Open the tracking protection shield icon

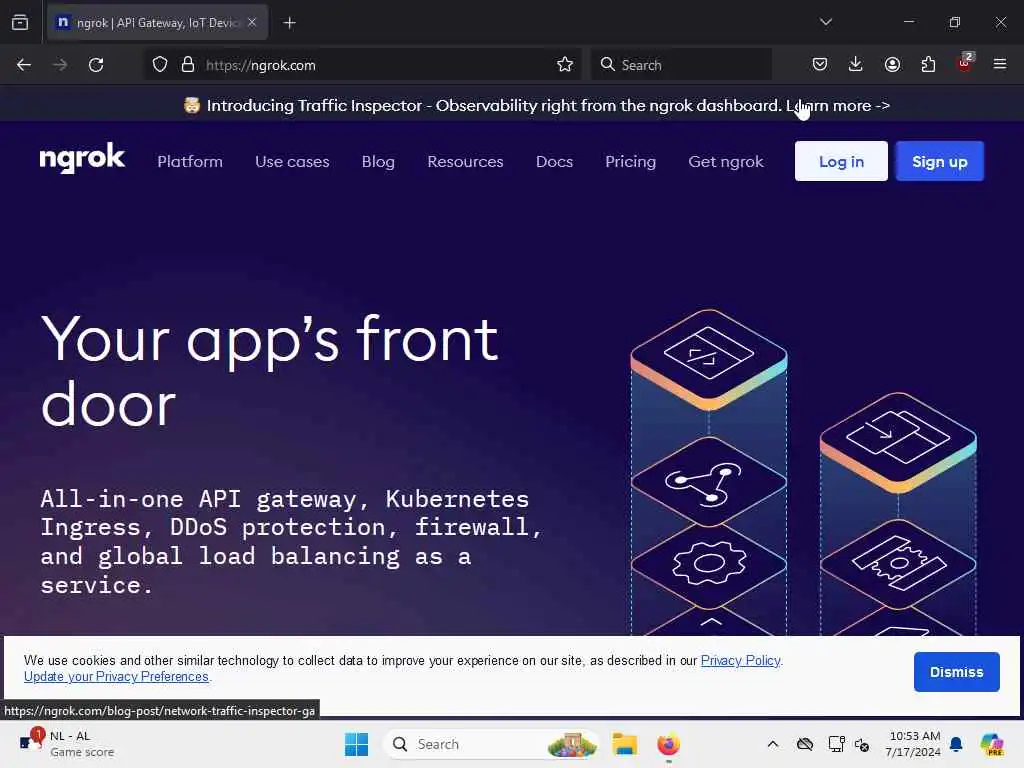click(x=160, y=65)
